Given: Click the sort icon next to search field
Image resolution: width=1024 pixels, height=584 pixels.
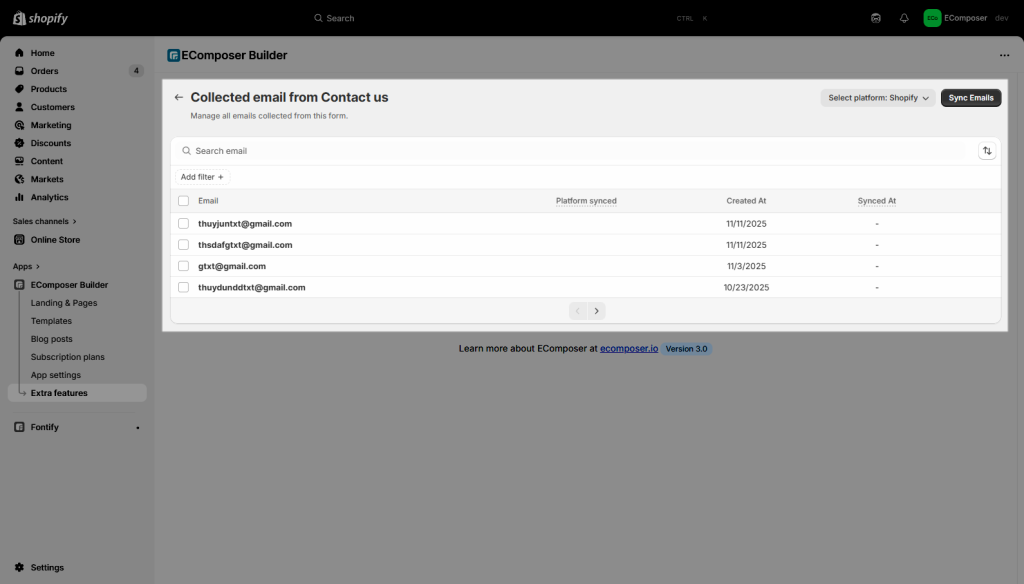Looking at the screenshot, I should click(987, 151).
